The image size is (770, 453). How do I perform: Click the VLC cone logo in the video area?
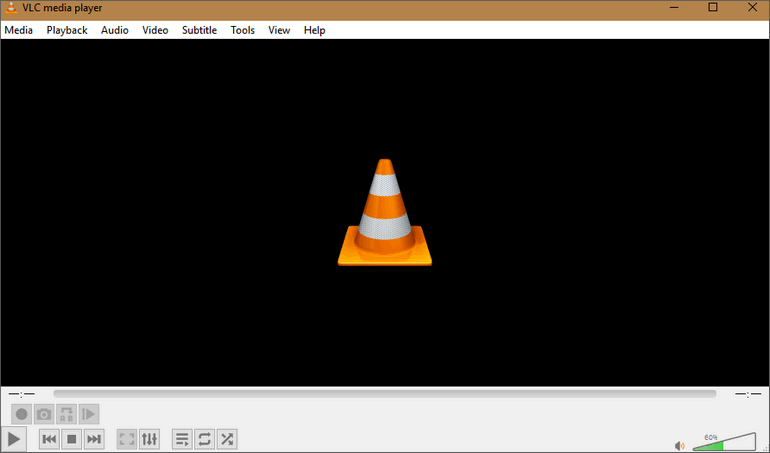point(385,212)
